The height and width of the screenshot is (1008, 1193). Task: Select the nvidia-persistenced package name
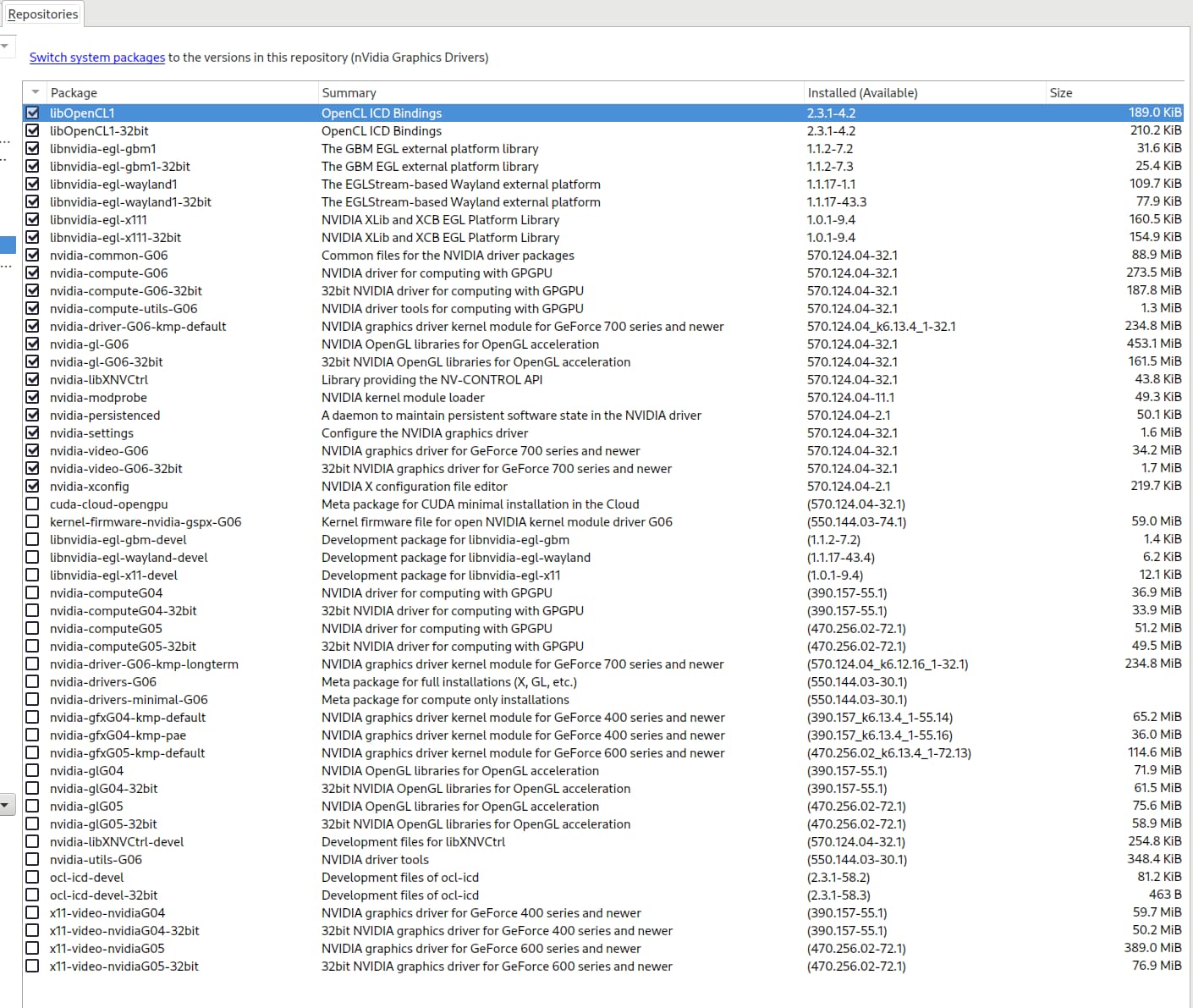[x=104, y=415]
